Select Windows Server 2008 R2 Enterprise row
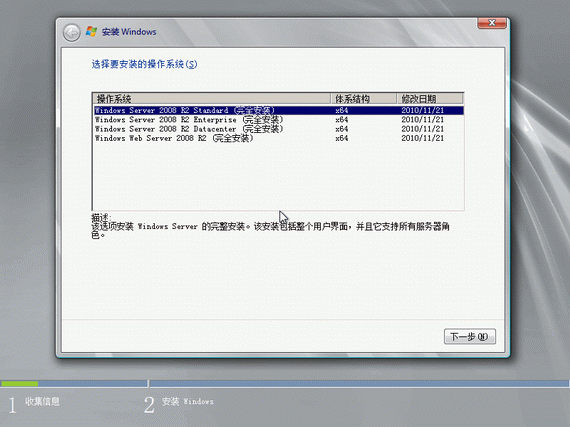Image resolution: width=570 pixels, height=427 pixels. 279,120
